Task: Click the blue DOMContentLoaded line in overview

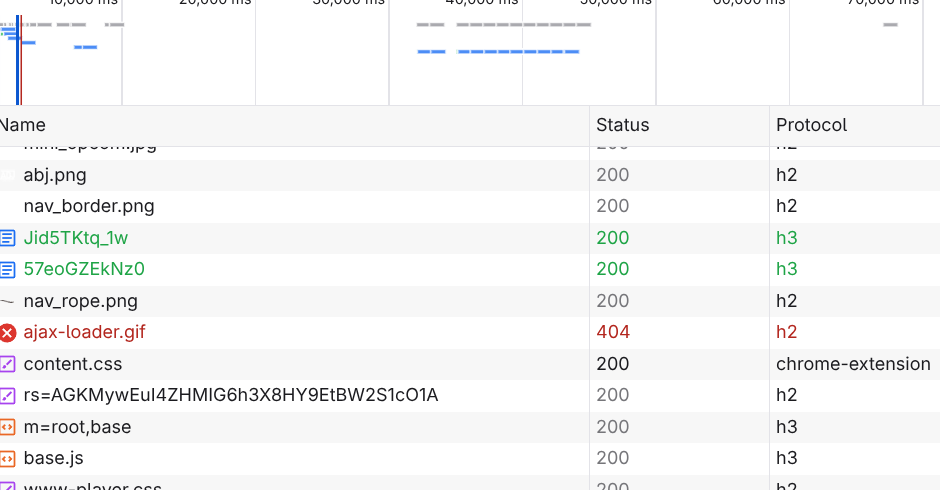Action: [x=17, y=60]
